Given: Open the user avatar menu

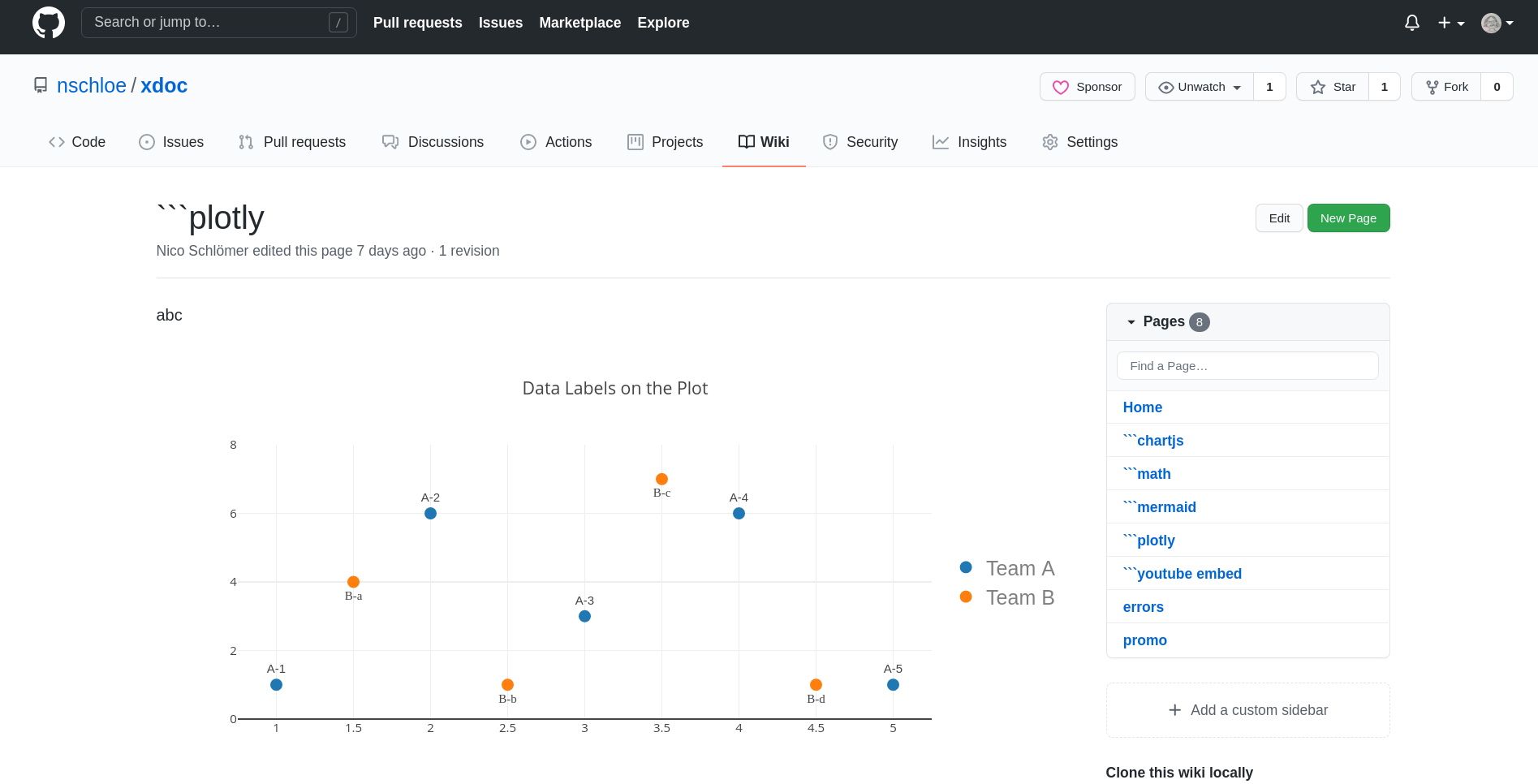Looking at the screenshot, I should click(x=1497, y=23).
